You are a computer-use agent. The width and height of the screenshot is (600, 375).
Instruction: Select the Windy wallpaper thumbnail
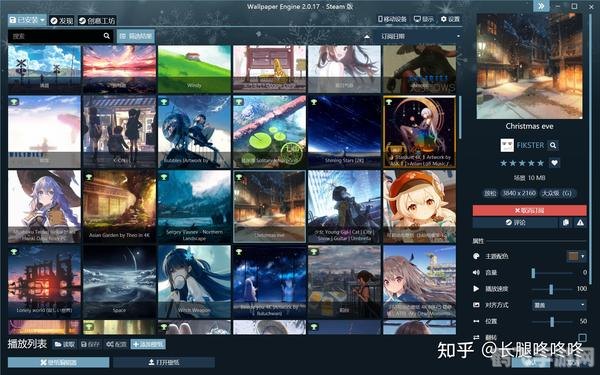[194, 69]
